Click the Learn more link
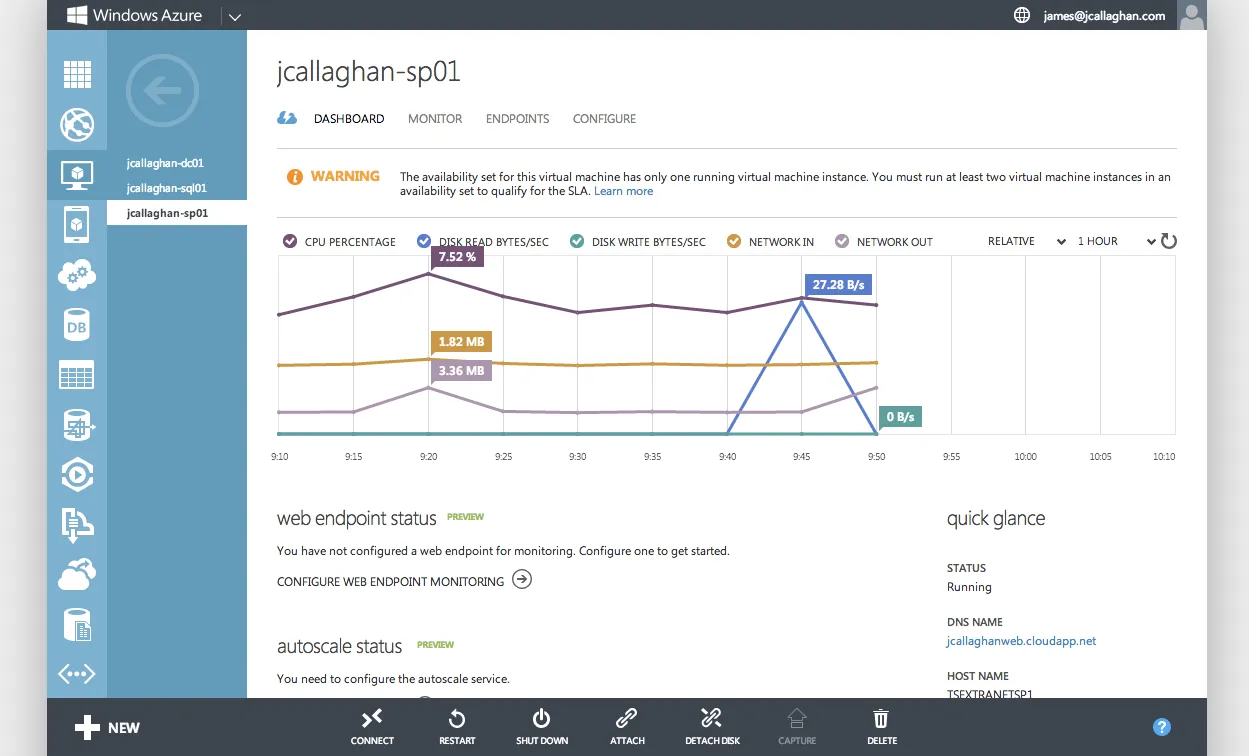1249x756 pixels. tap(623, 191)
